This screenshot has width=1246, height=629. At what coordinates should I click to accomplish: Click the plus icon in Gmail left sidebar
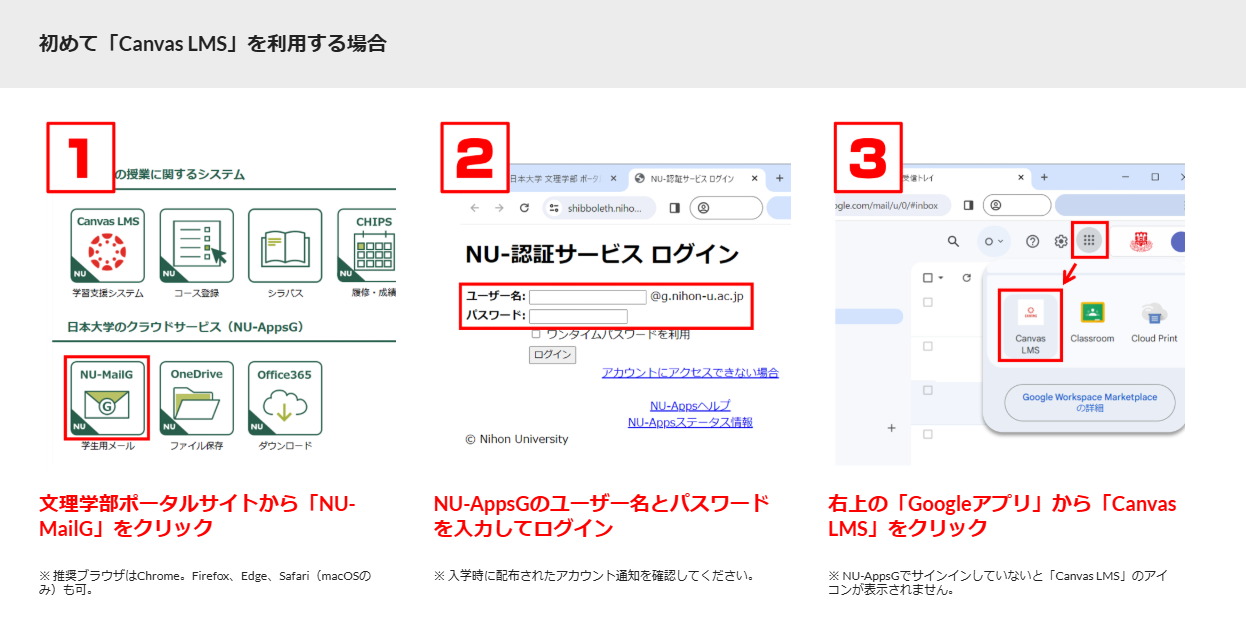(892, 428)
